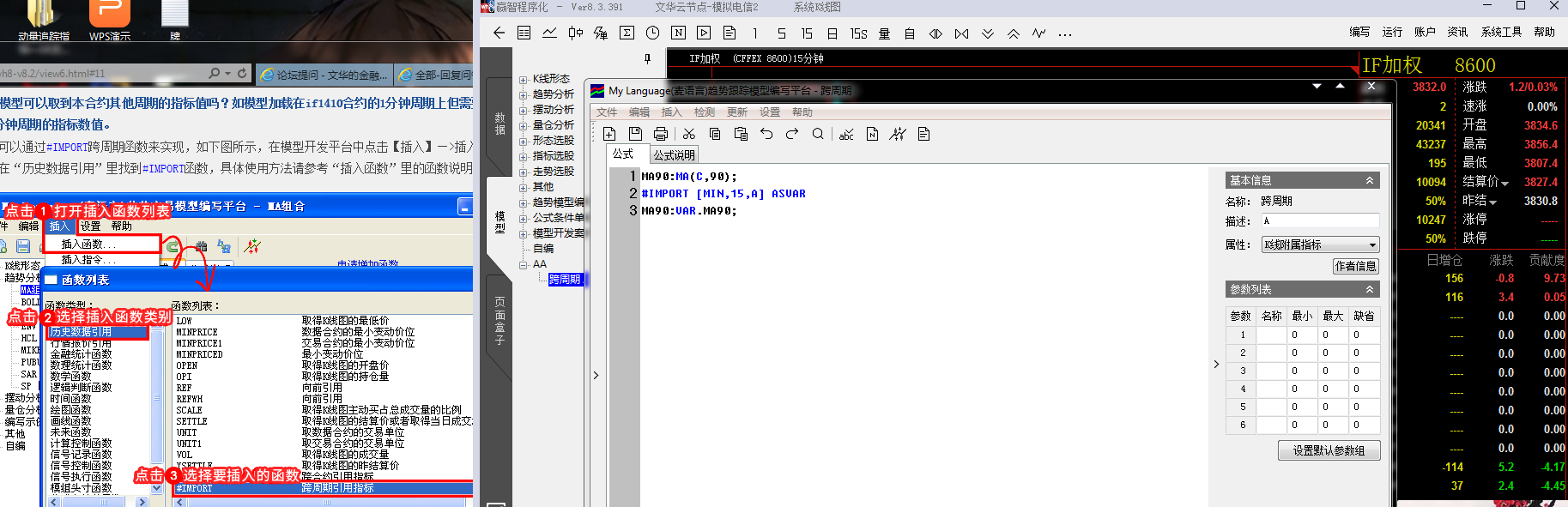Click the clock icon in the main toolbar
Image resolution: width=1568 pixels, height=507 pixels.
click(x=652, y=33)
